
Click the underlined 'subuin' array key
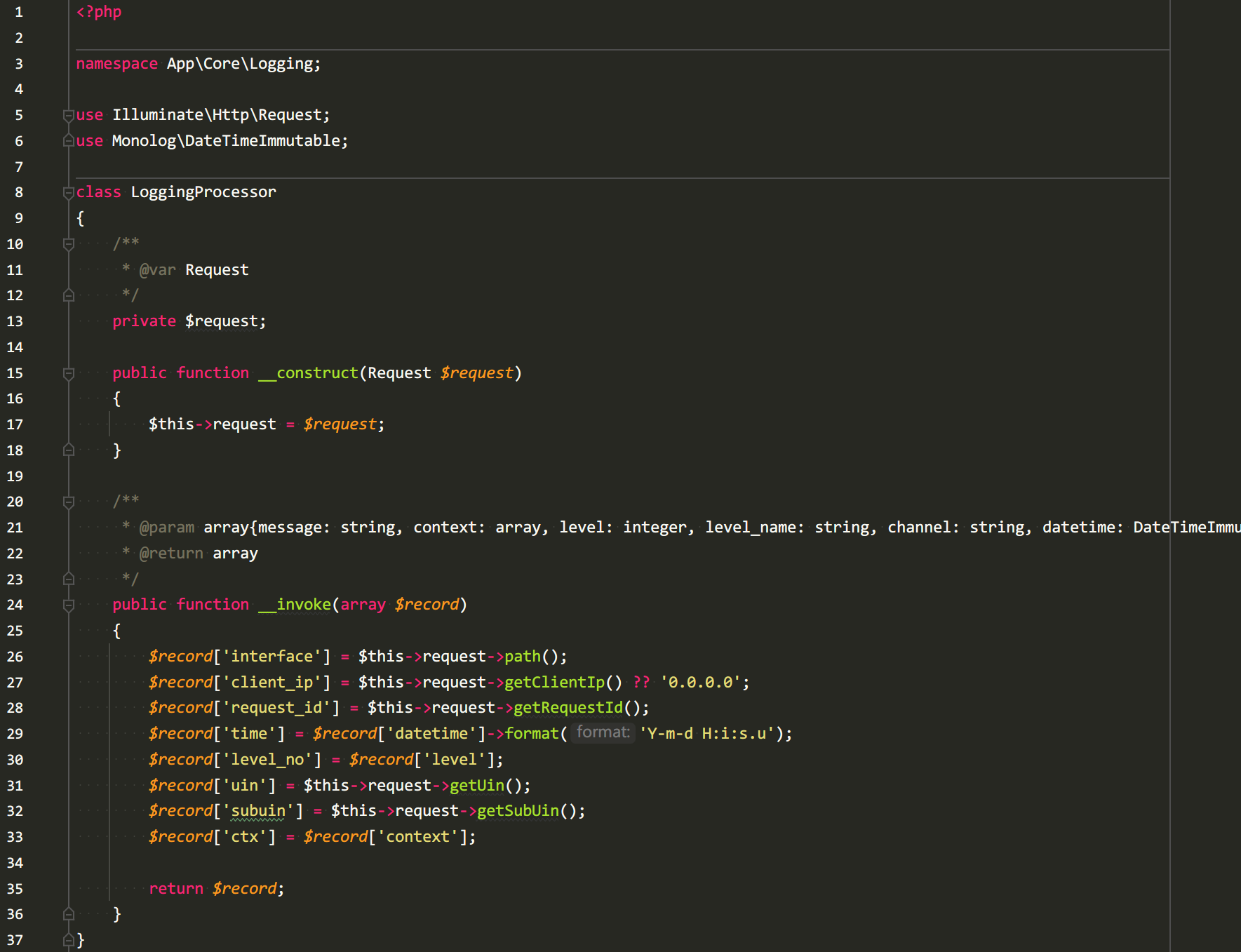coord(258,811)
